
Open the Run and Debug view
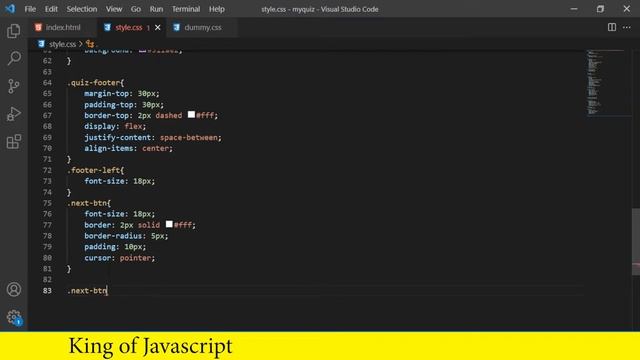point(13,114)
